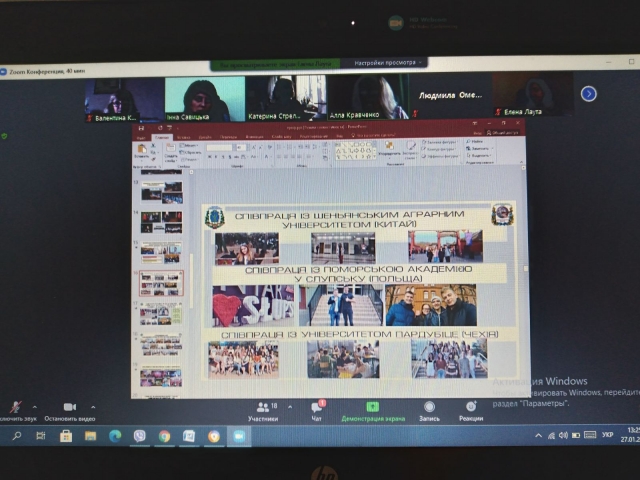Switch to the Design ribbon tab
Image resolution: width=640 pixels, height=480 pixels.
click(205, 138)
